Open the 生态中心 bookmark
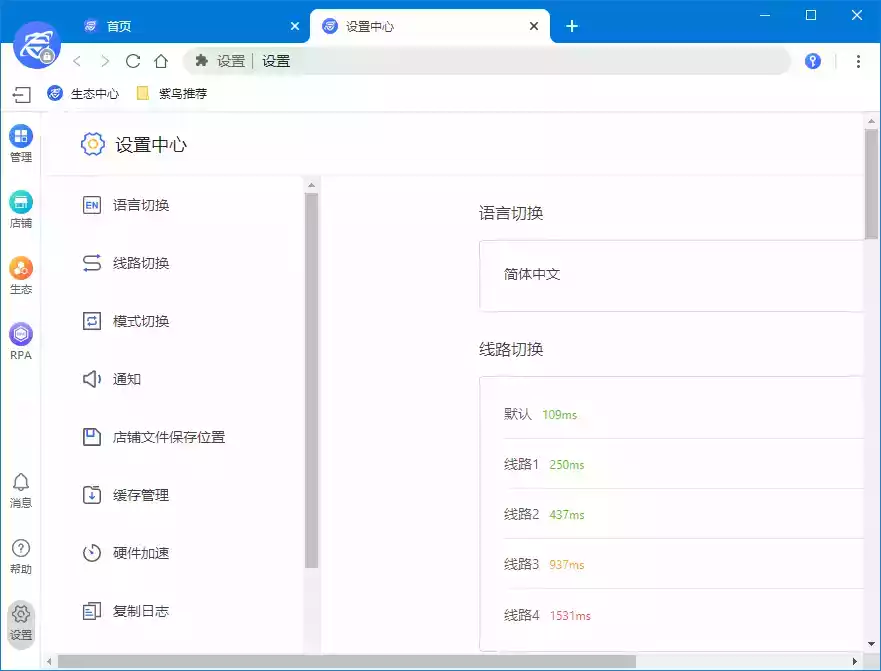This screenshot has height=671, width=881. click(x=83, y=93)
